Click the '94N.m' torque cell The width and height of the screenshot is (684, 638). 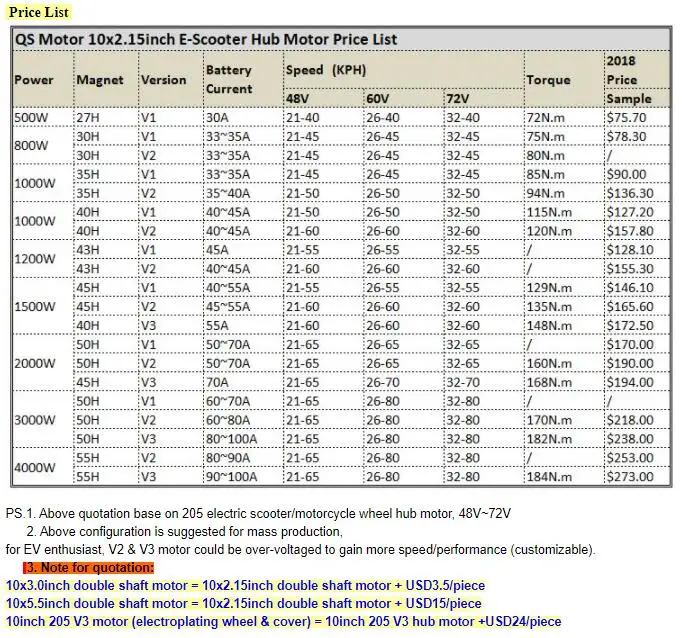546,194
